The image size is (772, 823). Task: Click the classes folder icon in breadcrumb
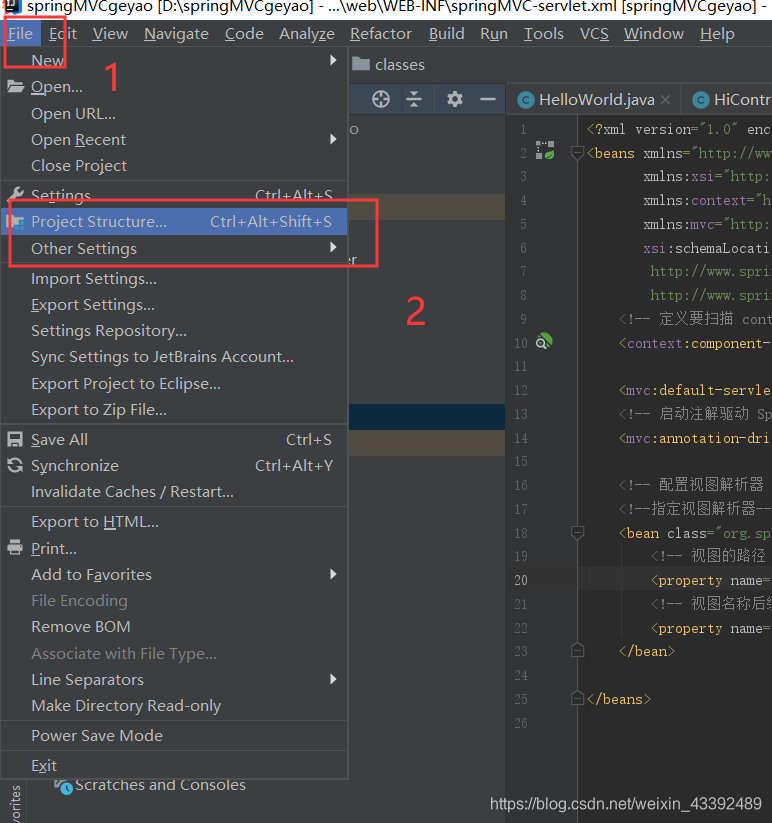click(x=361, y=64)
